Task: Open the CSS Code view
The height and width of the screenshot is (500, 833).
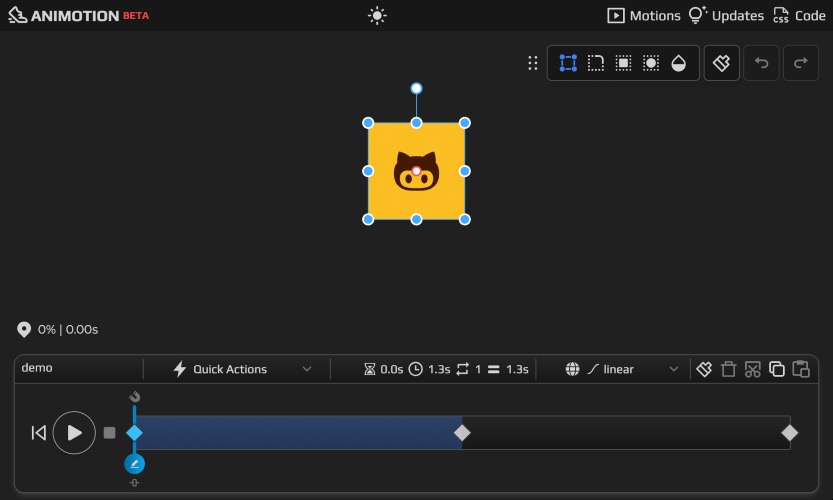Action: [x=800, y=15]
